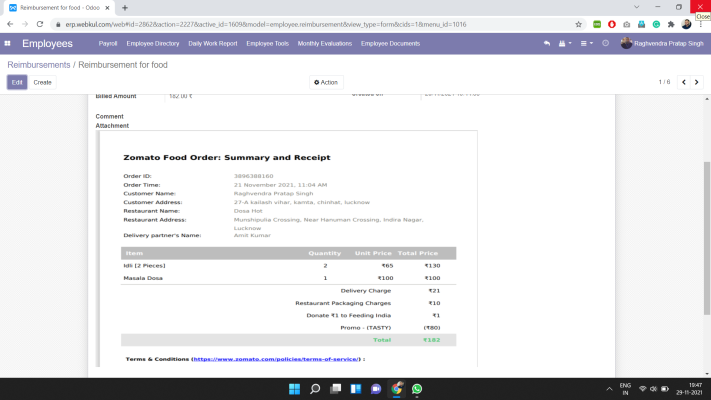711x400 pixels.
Task: Go to the next reimbursement record
Action: click(x=696, y=82)
